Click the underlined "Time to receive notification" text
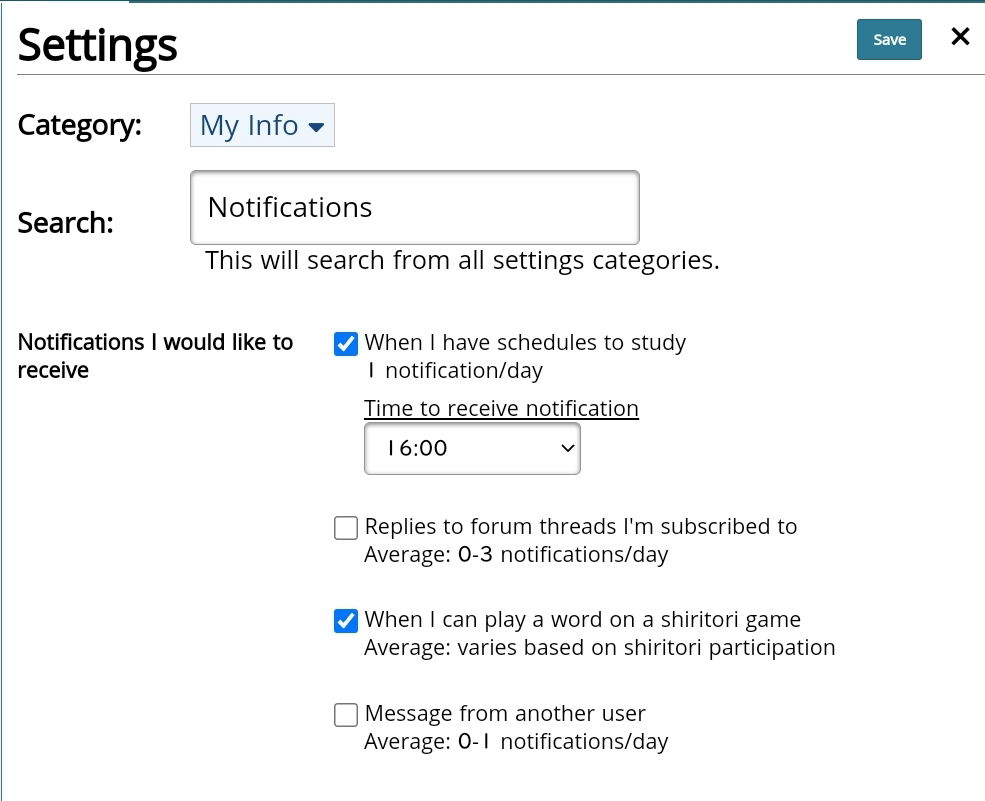This screenshot has height=801, width=985. [x=501, y=408]
